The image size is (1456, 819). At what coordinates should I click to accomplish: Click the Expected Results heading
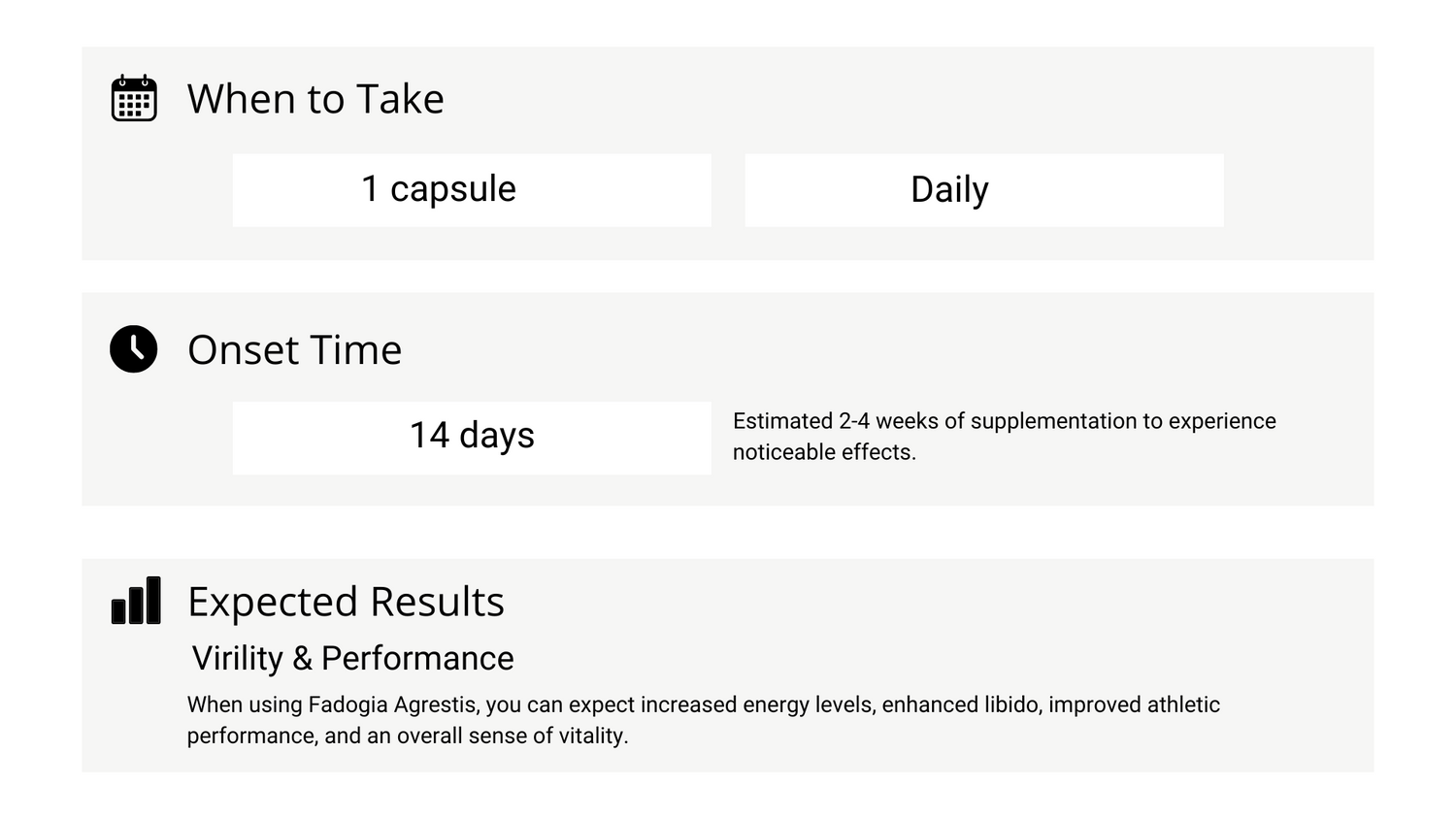tap(346, 602)
